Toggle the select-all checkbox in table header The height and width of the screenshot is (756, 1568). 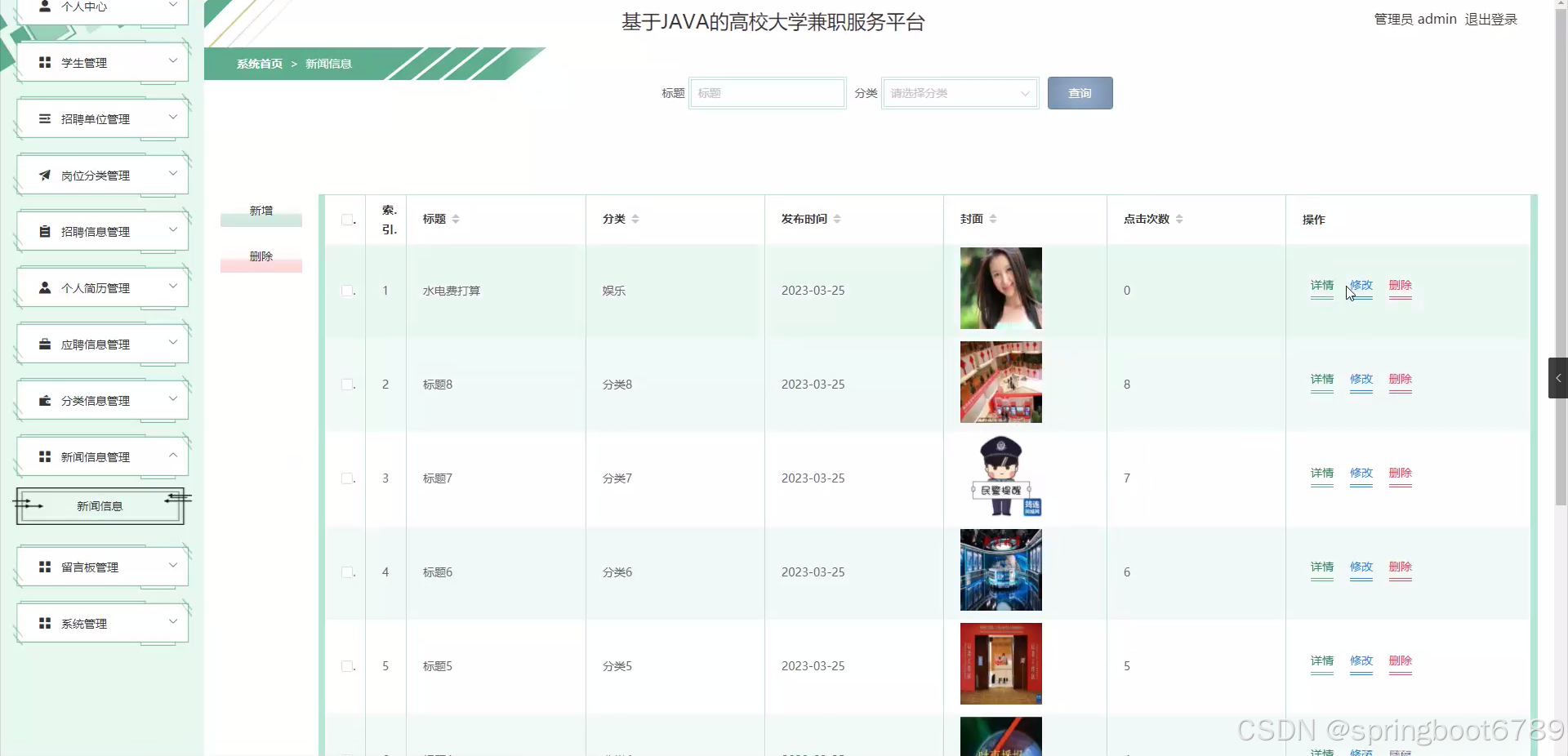coord(347,220)
